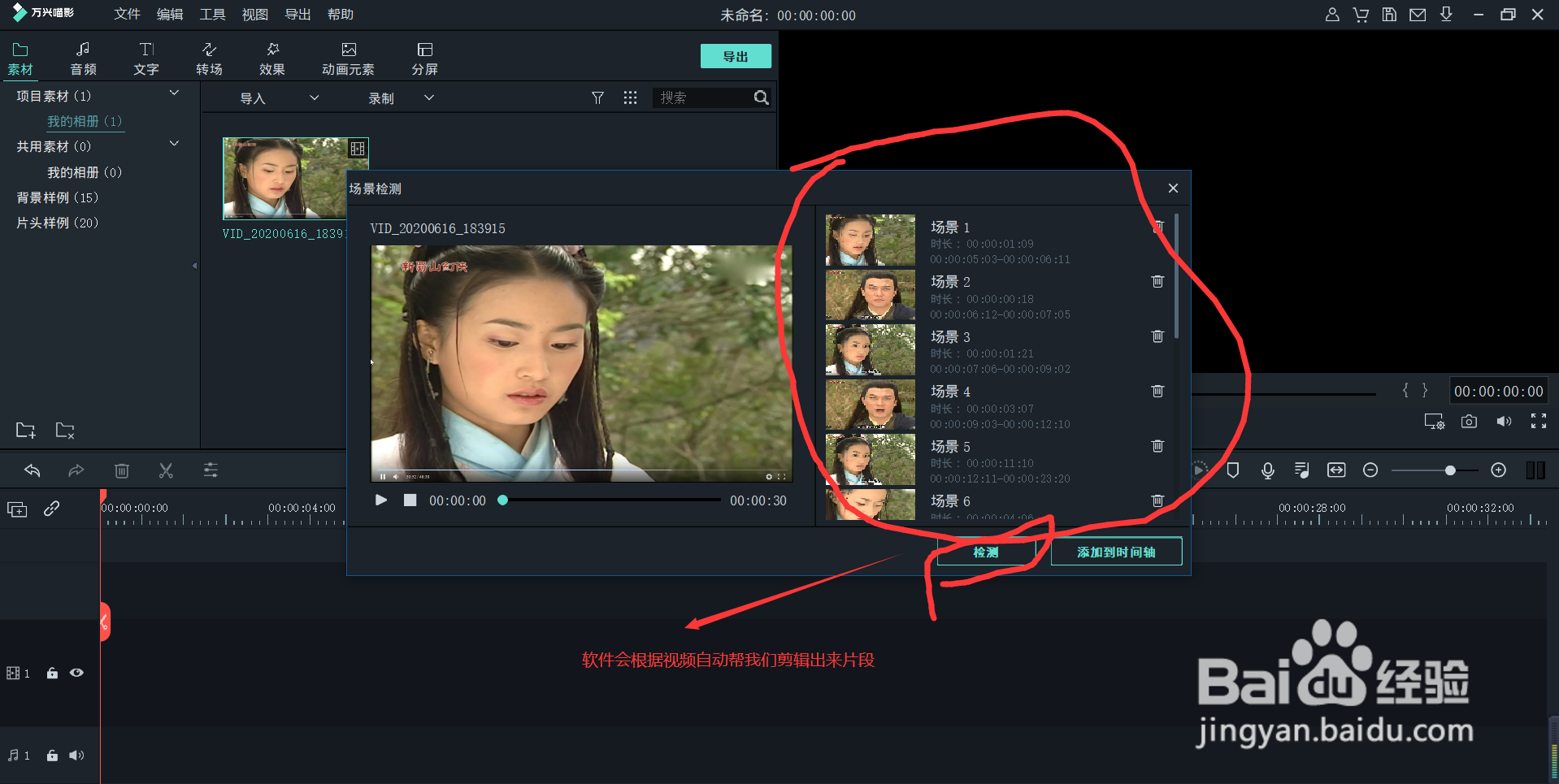Select the 场景 2 thumbnail
The height and width of the screenshot is (784, 1559).
point(871,295)
